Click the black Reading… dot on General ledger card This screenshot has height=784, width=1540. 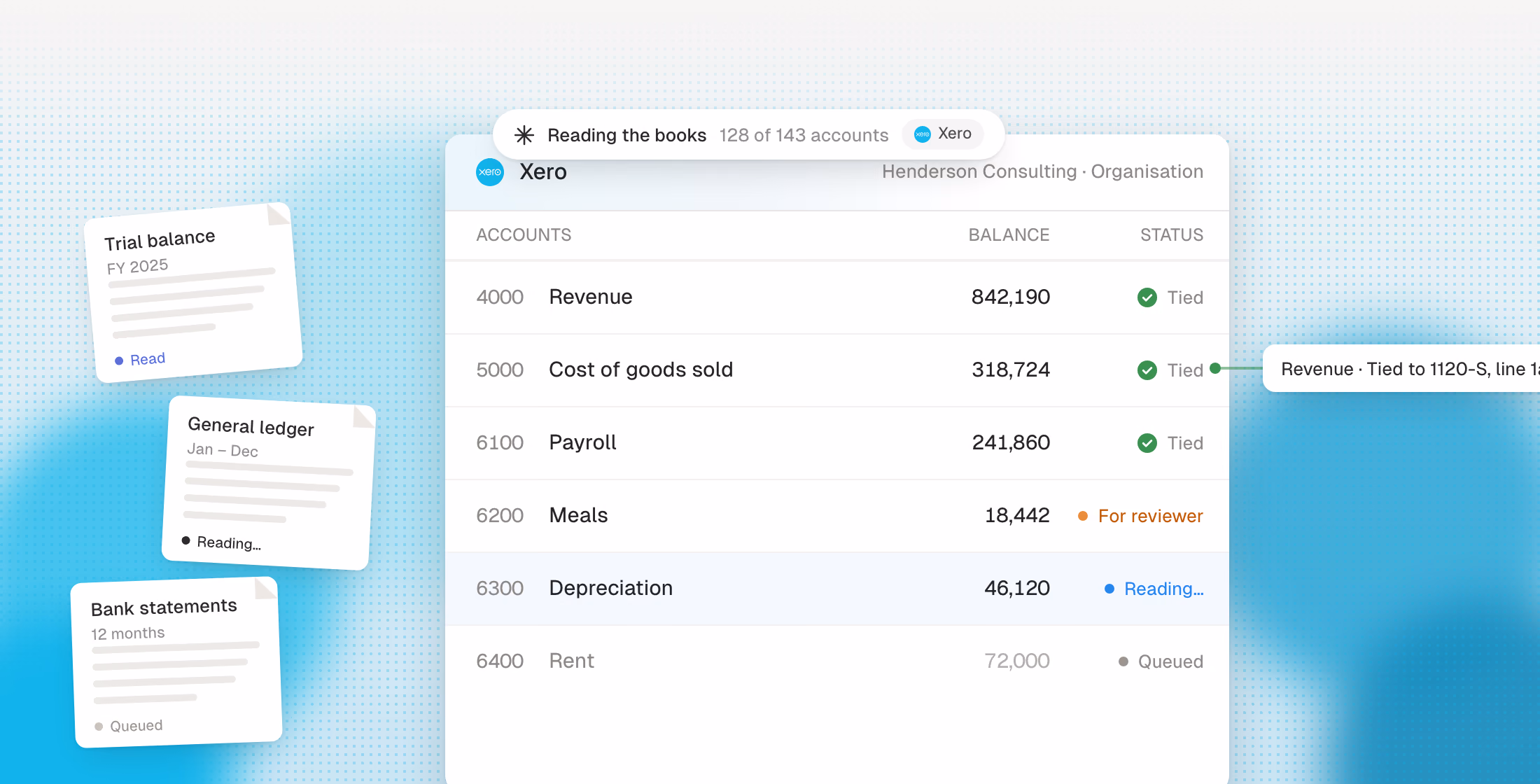pos(185,540)
